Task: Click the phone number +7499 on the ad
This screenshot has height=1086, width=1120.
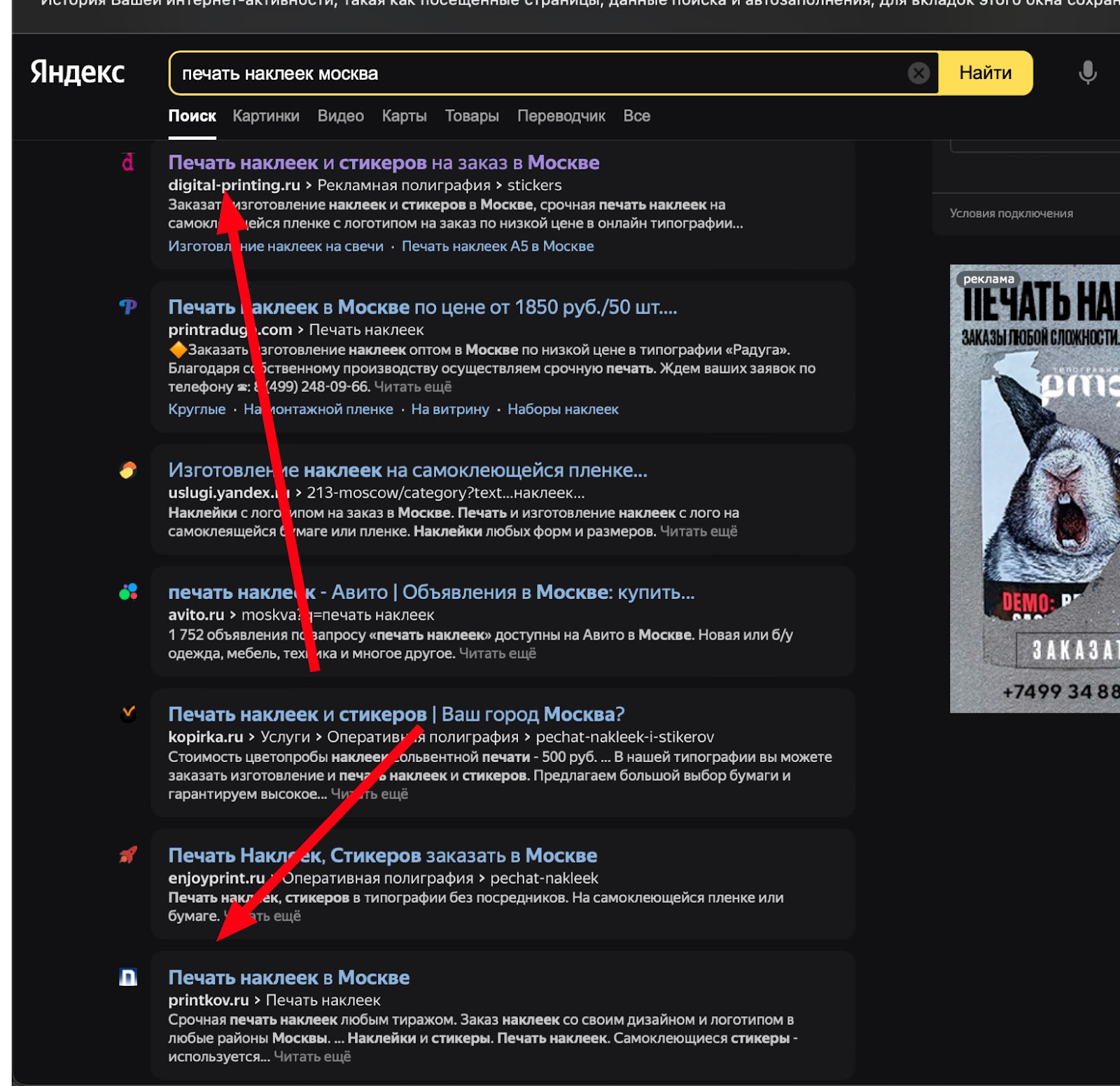Action: pyautogui.click(x=1060, y=691)
